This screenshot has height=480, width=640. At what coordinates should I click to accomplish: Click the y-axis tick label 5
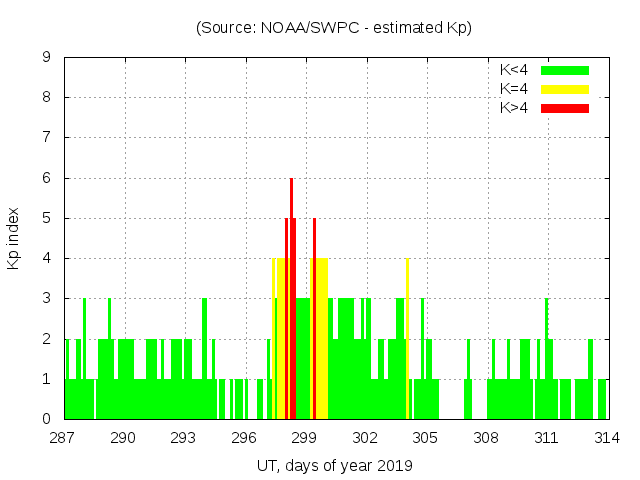(46, 218)
